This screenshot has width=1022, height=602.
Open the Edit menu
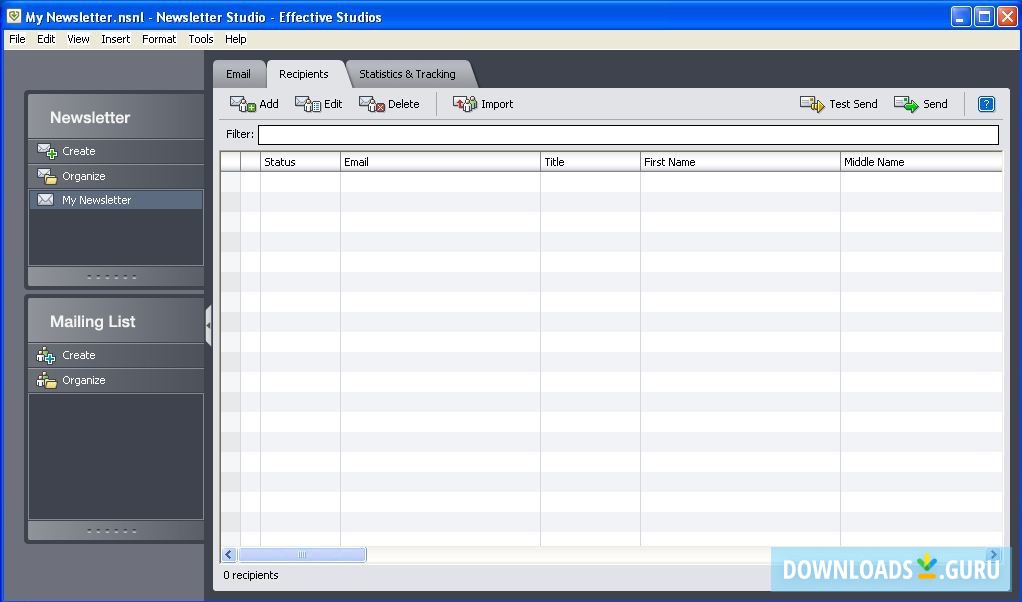point(46,39)
